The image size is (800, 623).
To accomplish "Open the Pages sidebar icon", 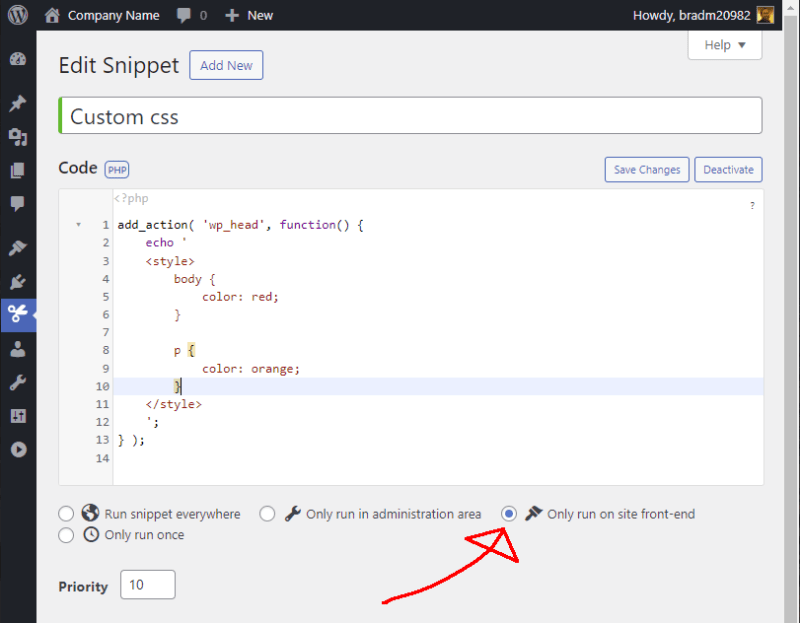I will click(x=18, y=171).
